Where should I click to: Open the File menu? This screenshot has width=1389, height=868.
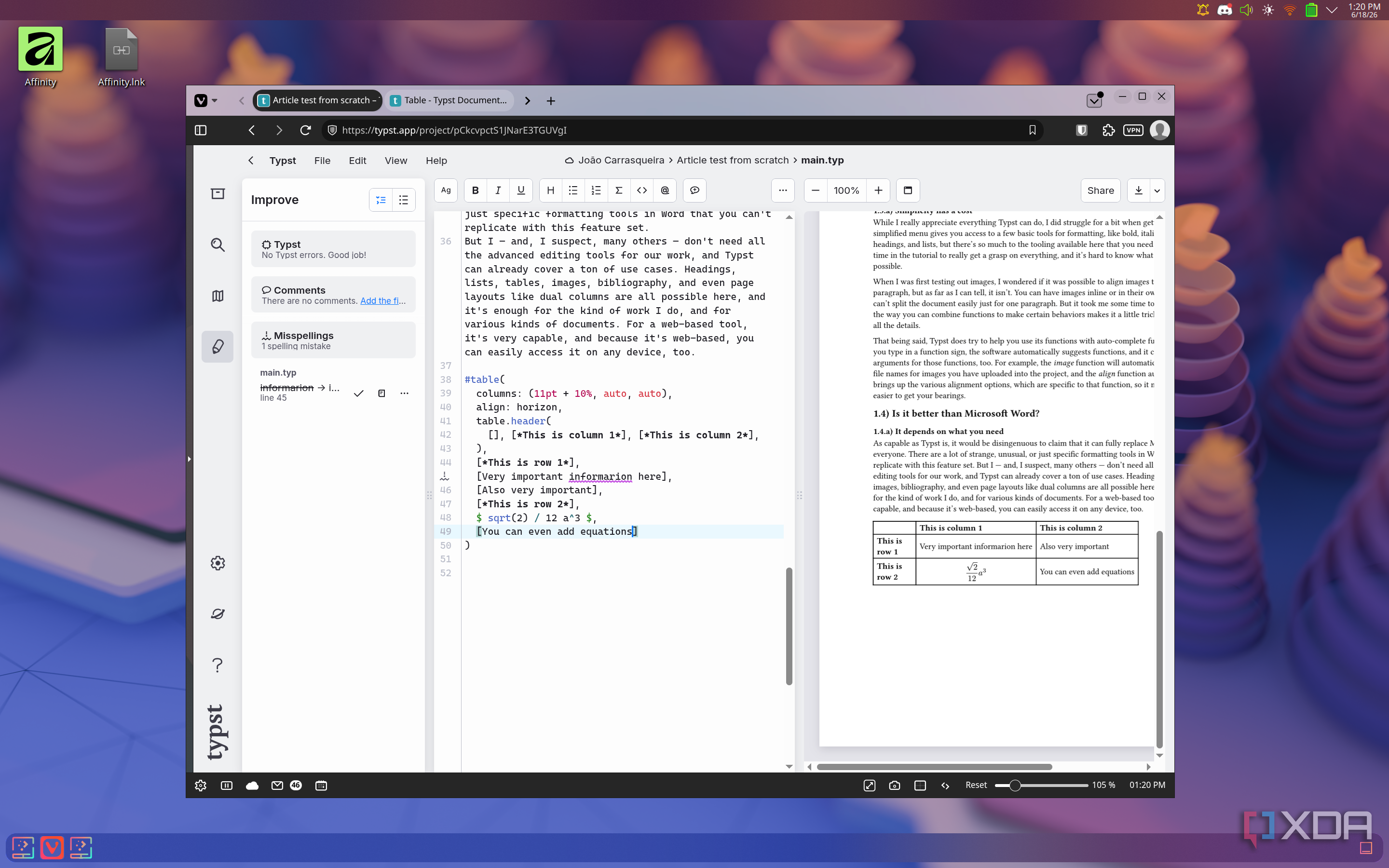(x=322, y=161)
